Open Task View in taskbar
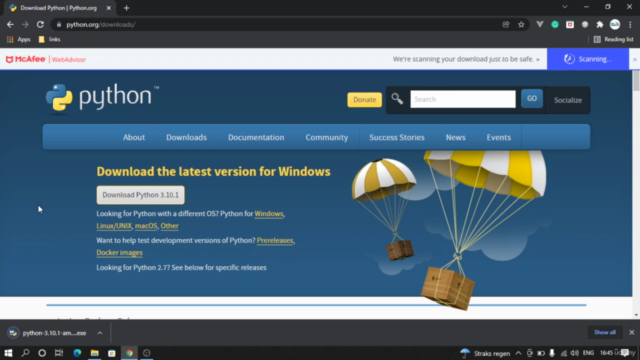 [59, 353]
